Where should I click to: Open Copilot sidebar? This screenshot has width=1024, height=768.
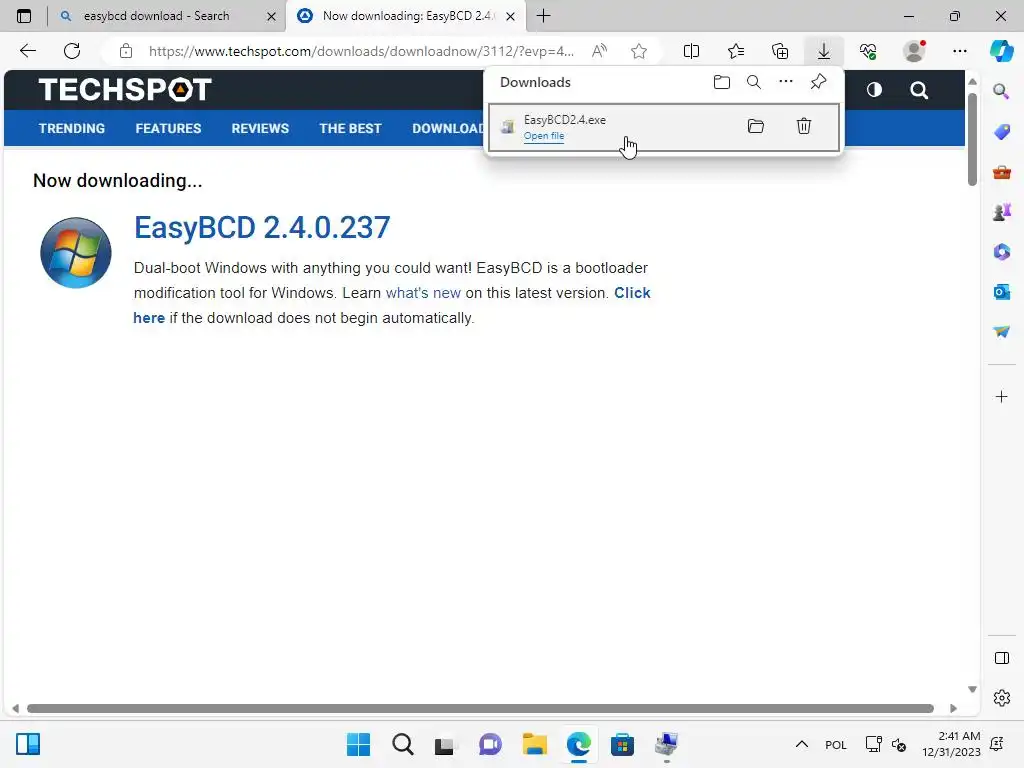click(x=1001, y=51)
